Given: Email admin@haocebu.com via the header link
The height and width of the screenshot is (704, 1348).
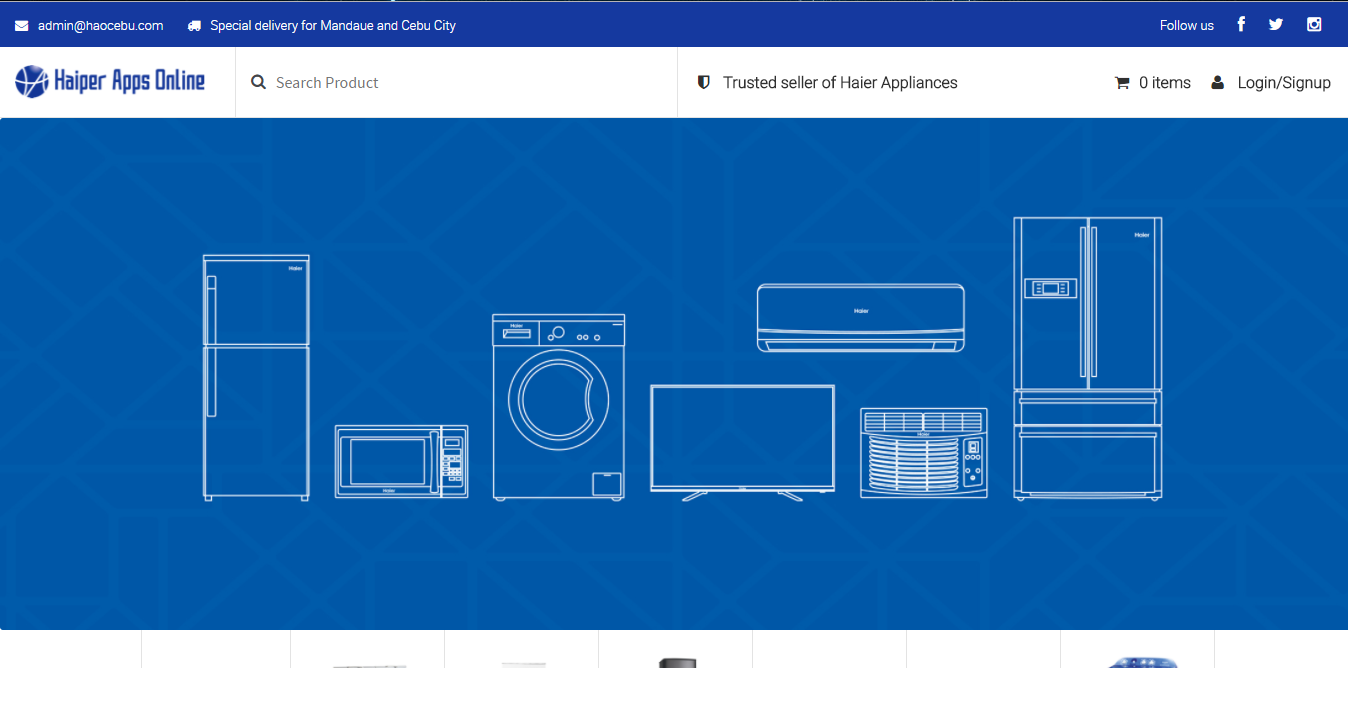Looking at the screenshot, I should 99,25.
